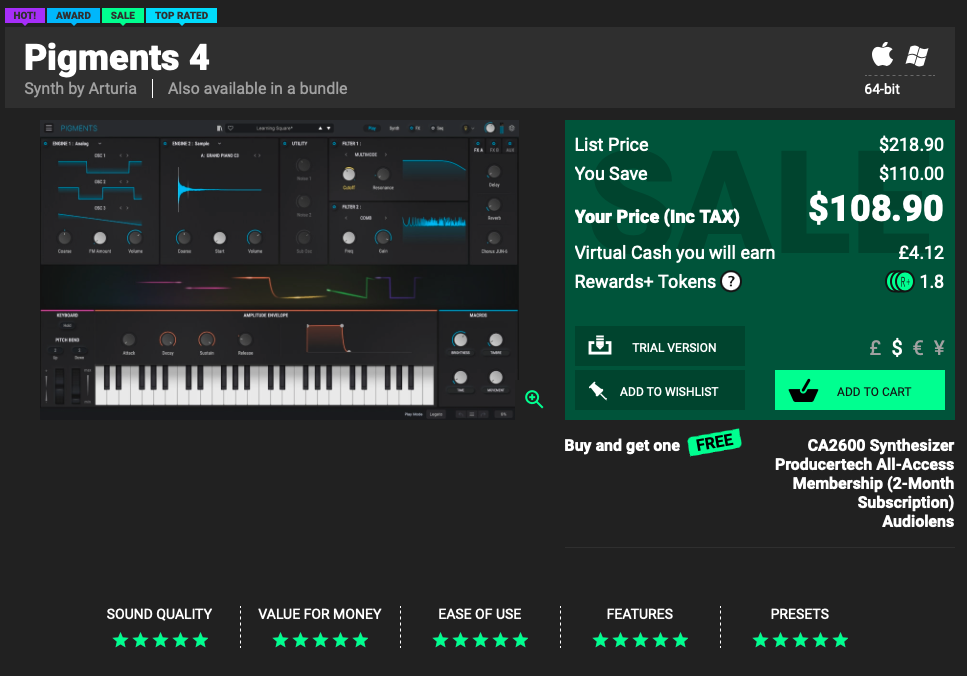This screenshot has width=967, height=676.
Task: Click the $218.90 list price value
Action: pos(911,145)
